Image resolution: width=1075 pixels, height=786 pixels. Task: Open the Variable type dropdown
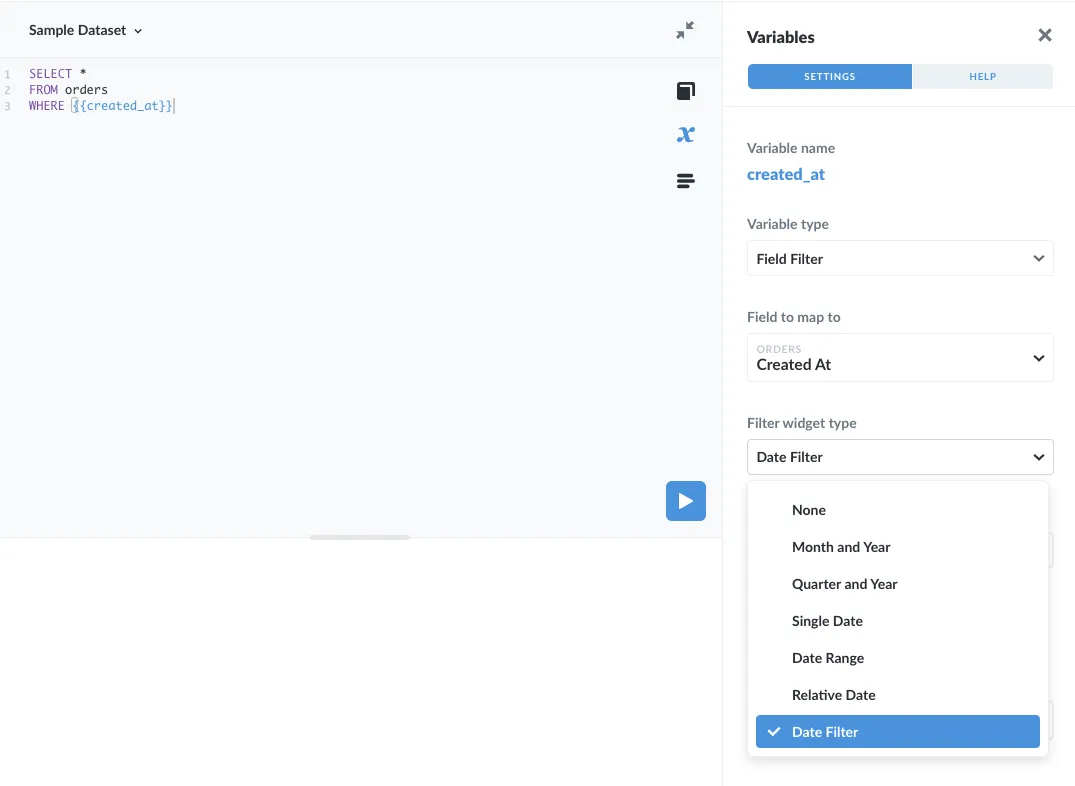click(899, 258)
